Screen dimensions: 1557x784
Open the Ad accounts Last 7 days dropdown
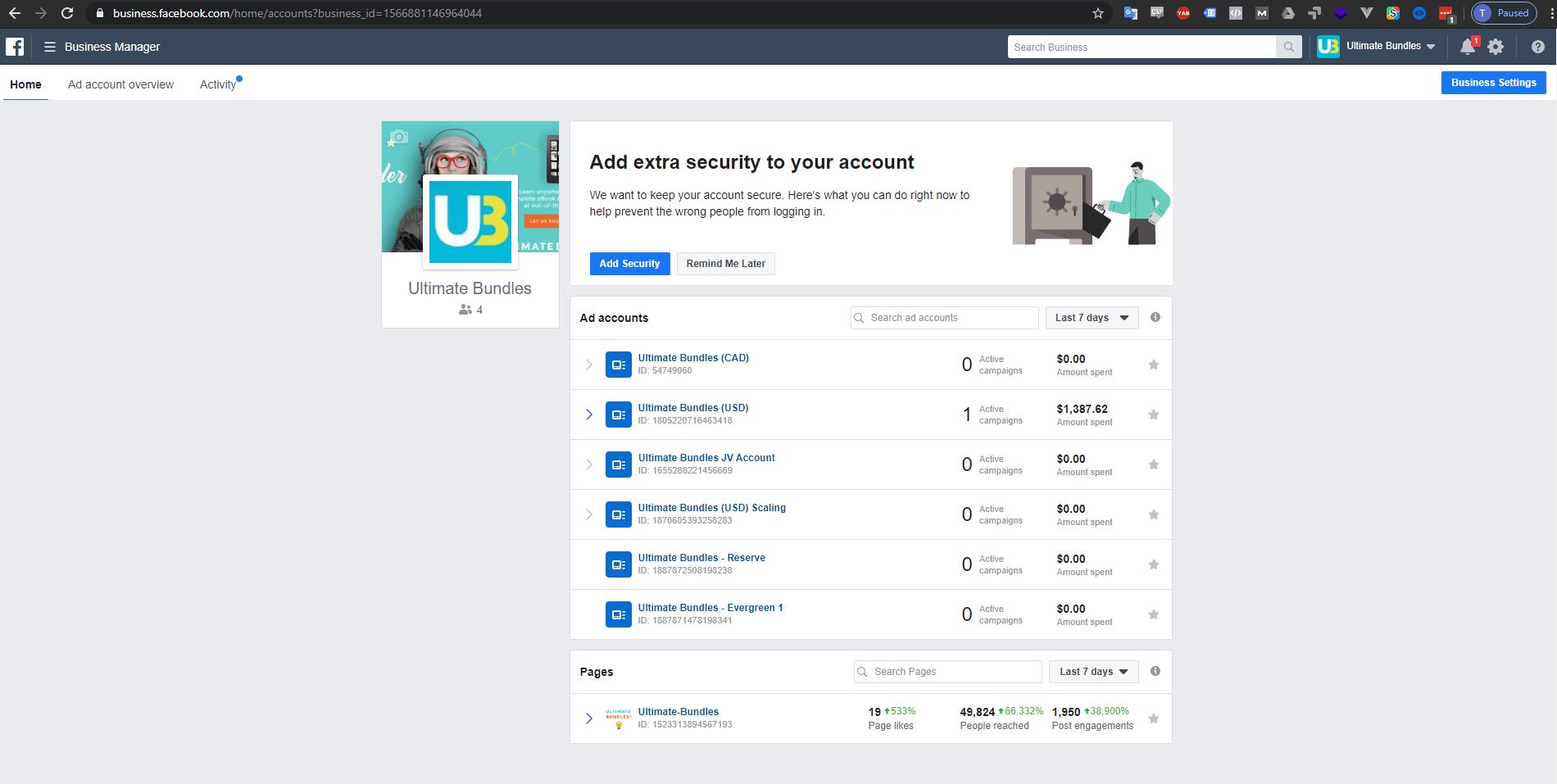(1092, 318)
